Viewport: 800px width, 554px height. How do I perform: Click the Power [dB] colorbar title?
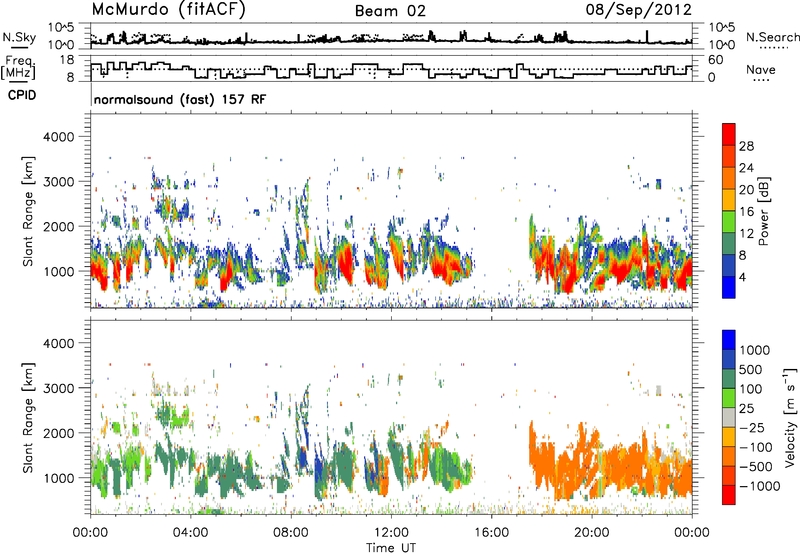(763, 211)
